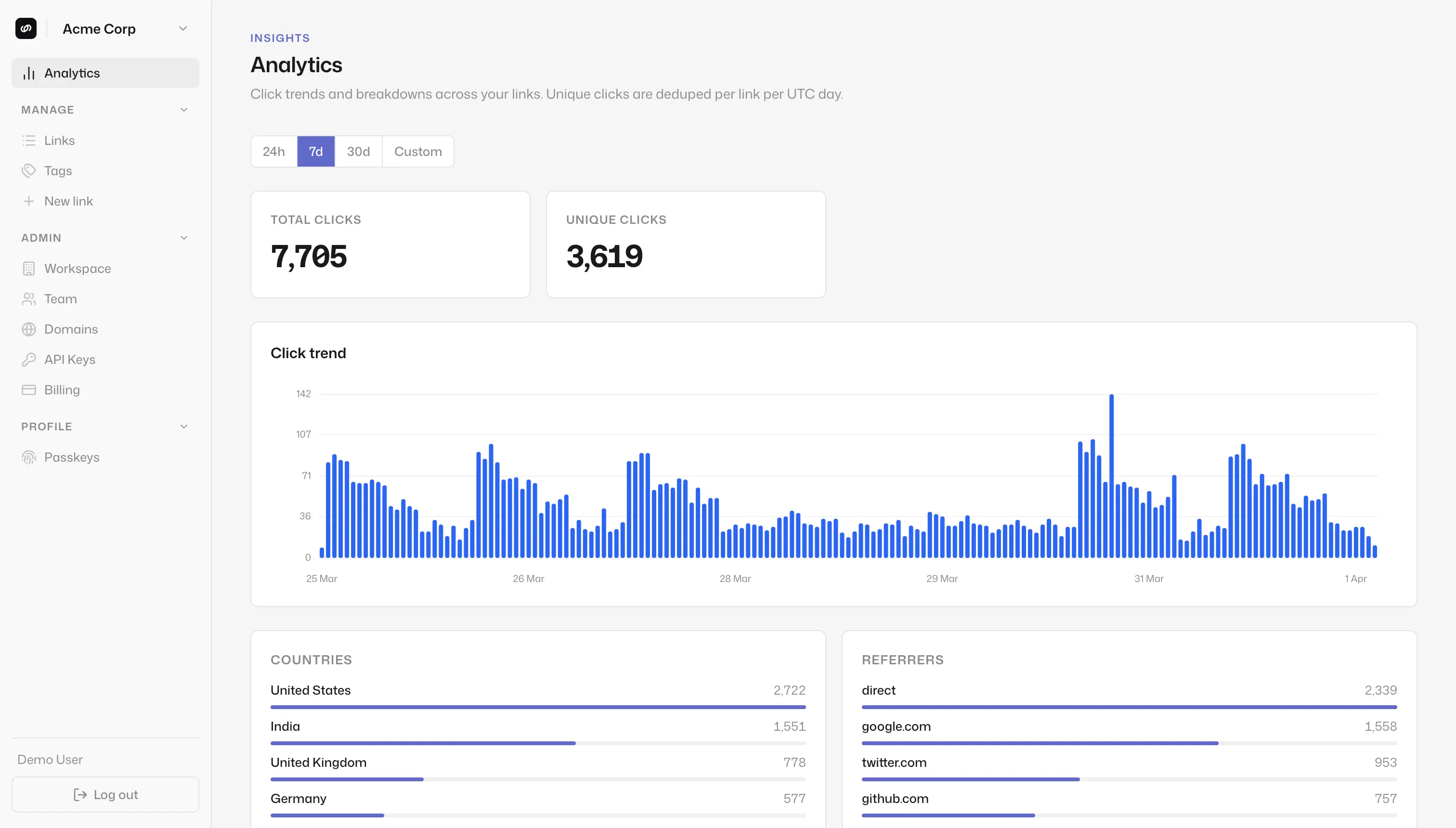
Task: Click the United States country progress bar
Action: click(x=537, y=707)
